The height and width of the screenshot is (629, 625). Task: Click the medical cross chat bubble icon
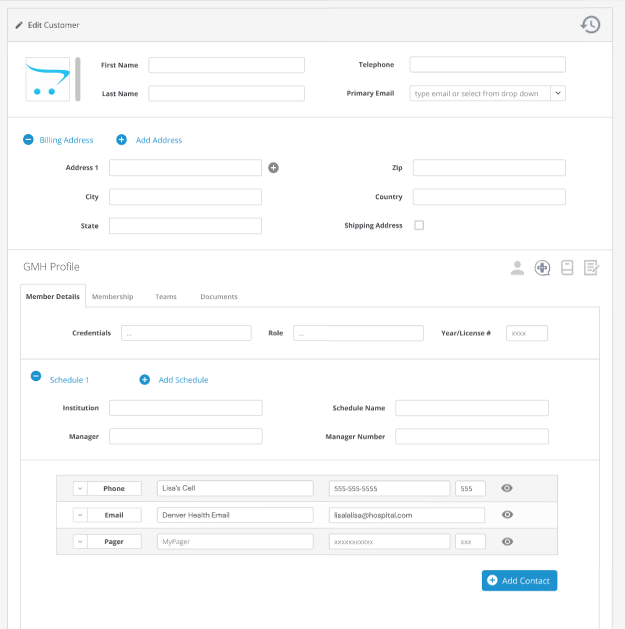[542, 268]
